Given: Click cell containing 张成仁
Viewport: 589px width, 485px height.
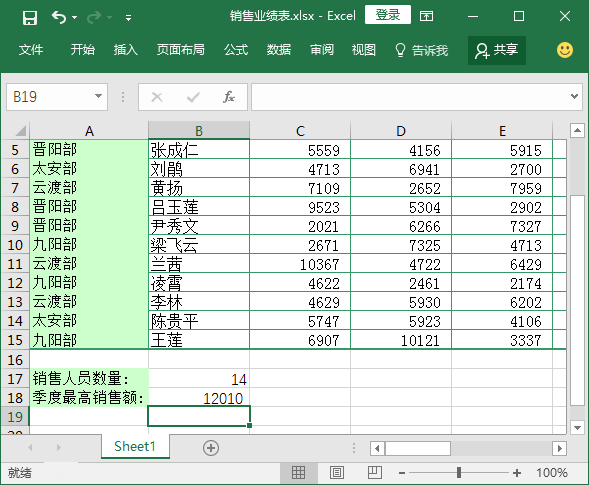Looking at the screenshot, I should pyautogui.click(x=199, y=150).
